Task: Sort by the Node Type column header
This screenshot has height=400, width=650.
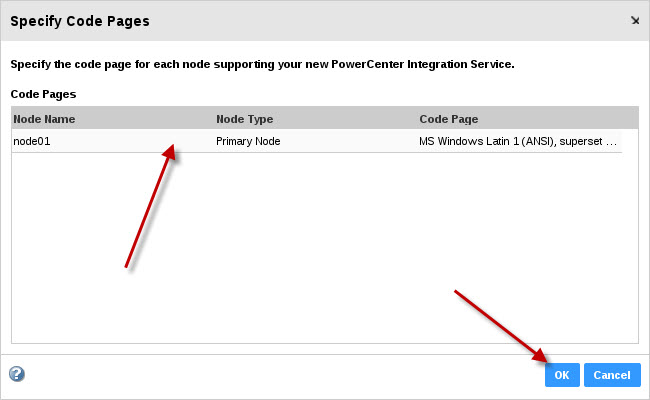Action: pos(245,119)
